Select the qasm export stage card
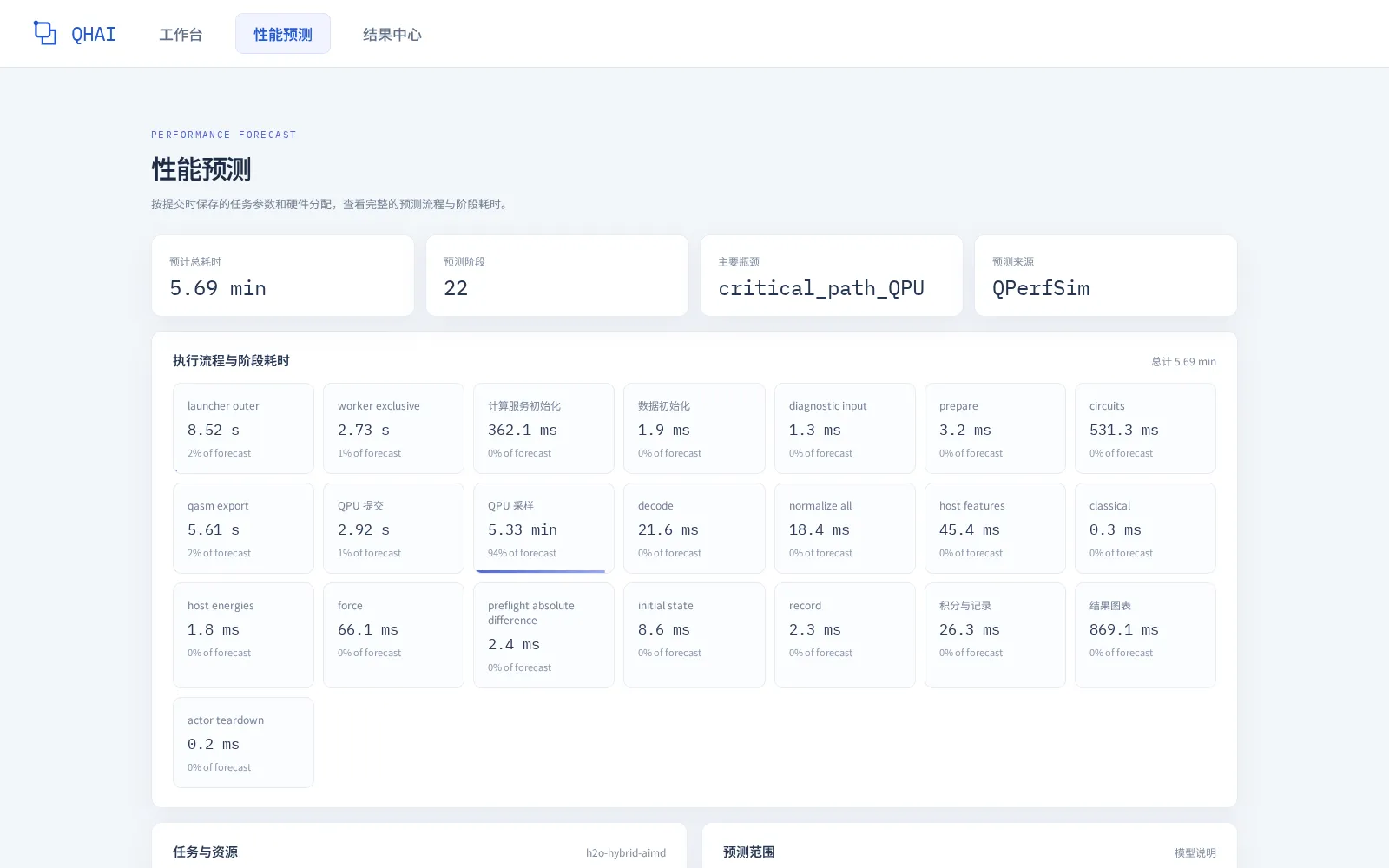This screenshot has width=1389, height=868. [243, 528]
